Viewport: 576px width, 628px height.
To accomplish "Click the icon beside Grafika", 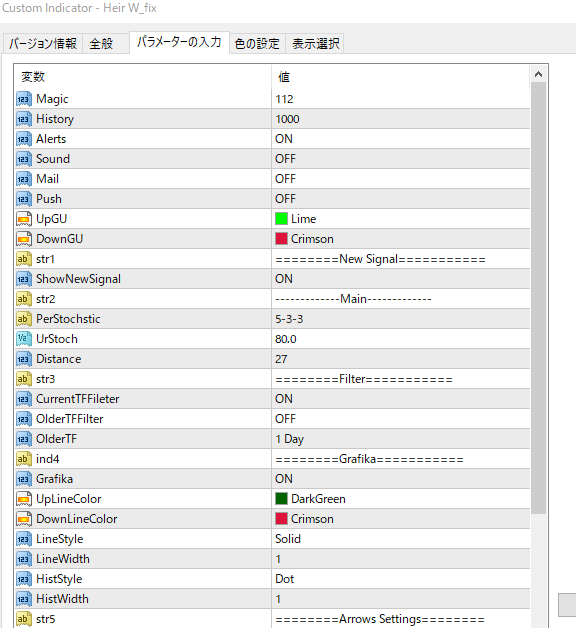I will [x=24, y=479].
